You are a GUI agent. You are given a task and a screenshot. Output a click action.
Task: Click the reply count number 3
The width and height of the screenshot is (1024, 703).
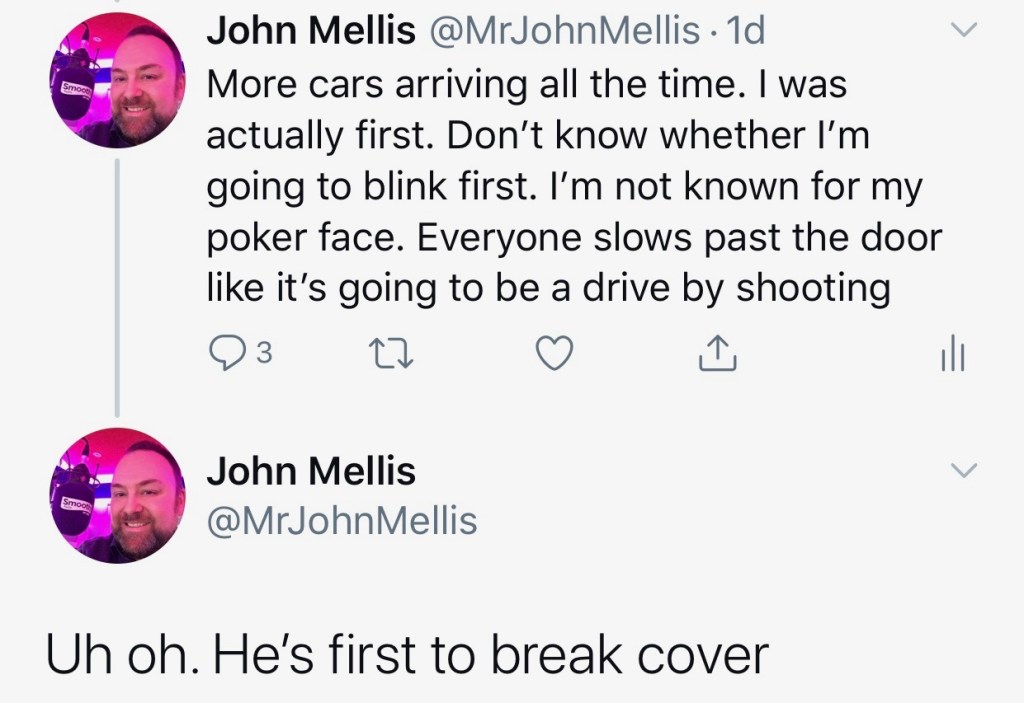(263, 353)
